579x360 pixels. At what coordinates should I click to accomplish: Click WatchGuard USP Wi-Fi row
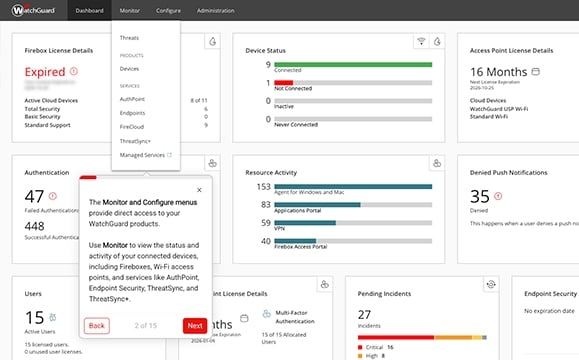coord(499,109)
